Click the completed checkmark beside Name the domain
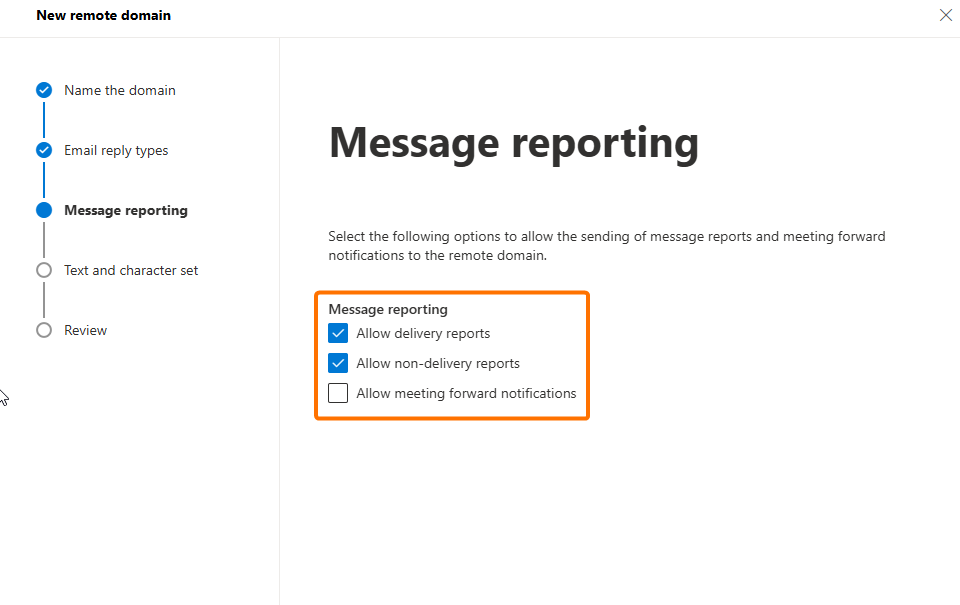Viewport: 960px width, 605px height. pos(44,90)
